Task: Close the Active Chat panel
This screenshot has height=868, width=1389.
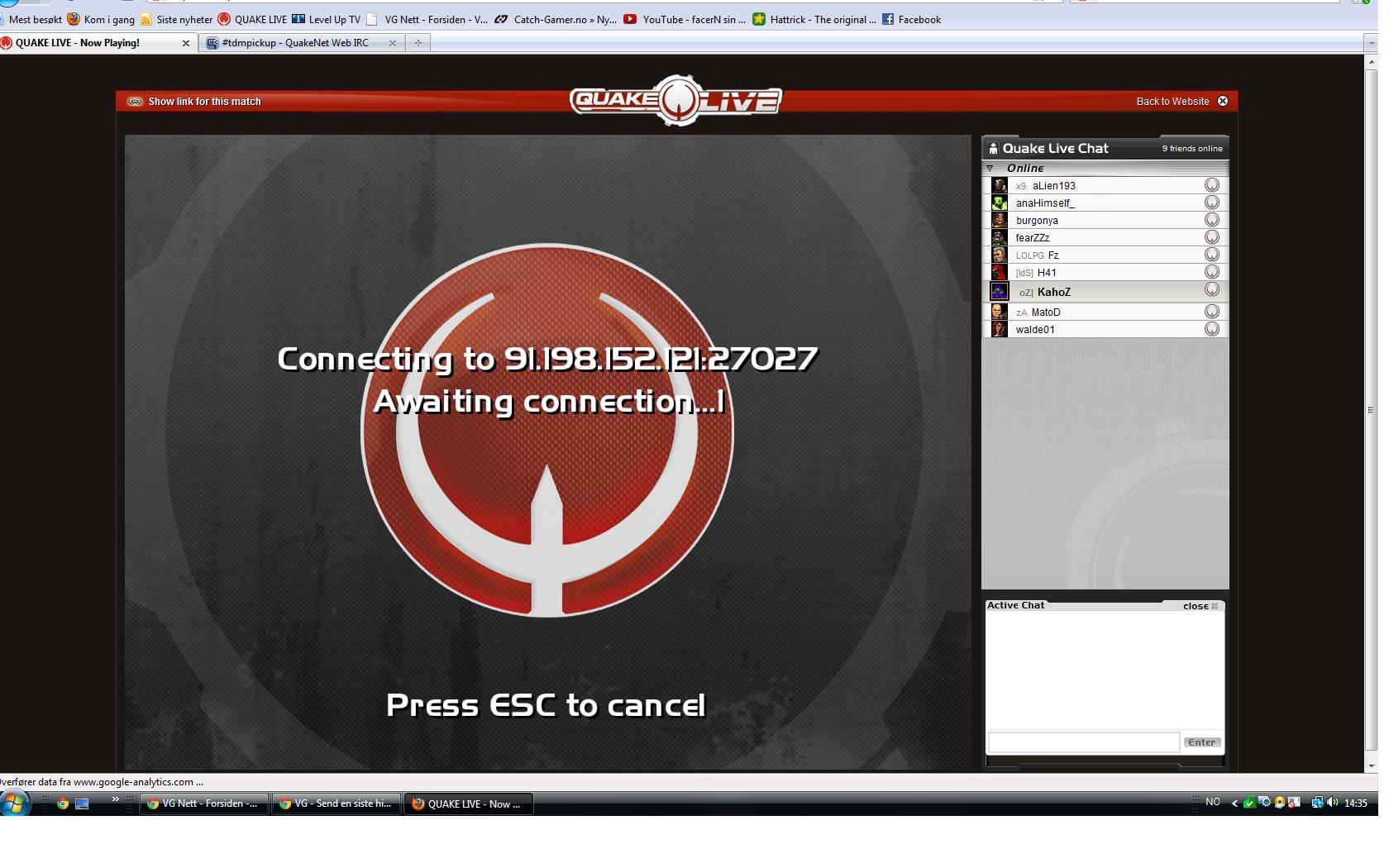Action: pyautogui.click(x=1200, y=606)
